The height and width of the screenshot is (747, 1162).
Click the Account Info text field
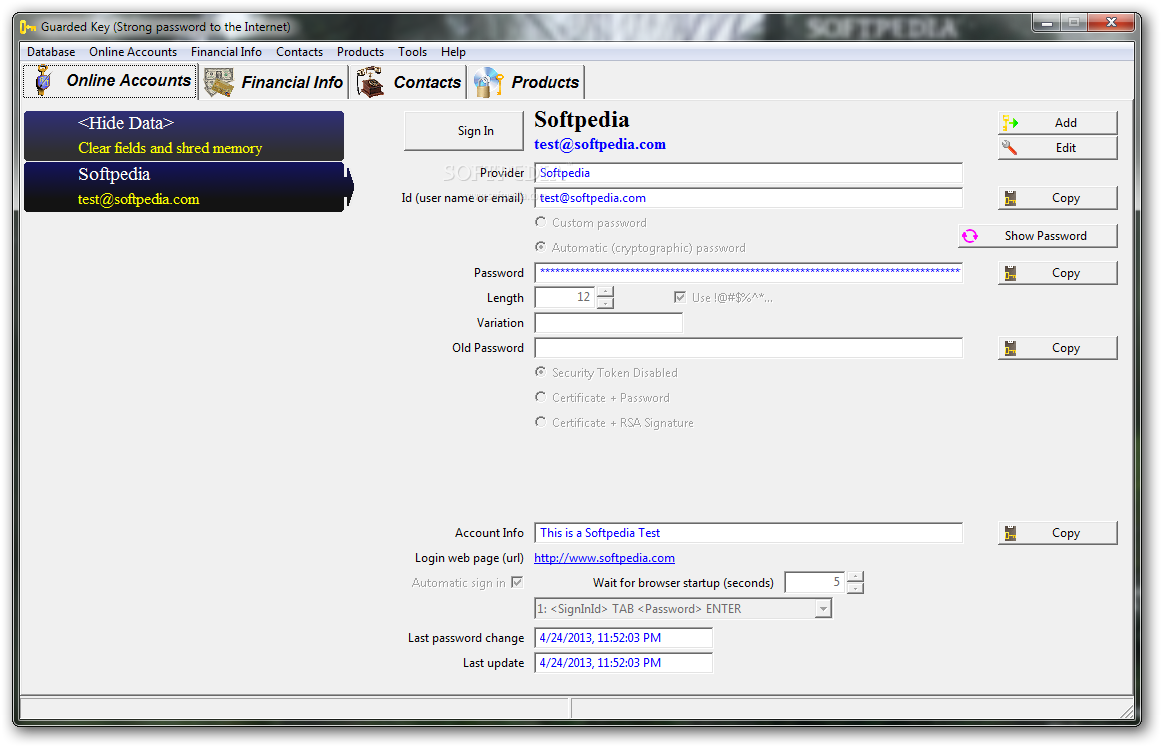(x=748, y=533)
